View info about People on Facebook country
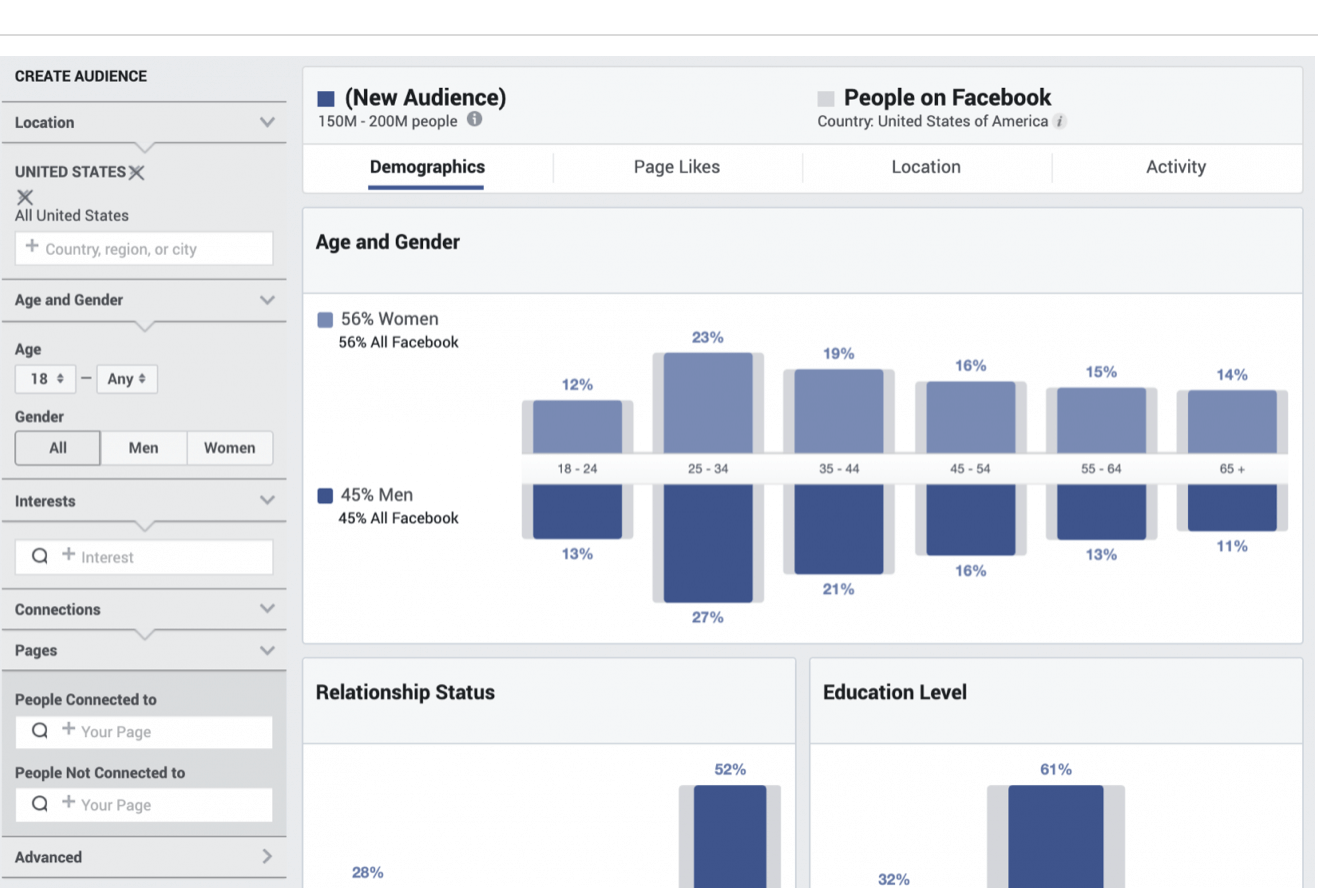 pyautogui.click(x=1059, y=121)
